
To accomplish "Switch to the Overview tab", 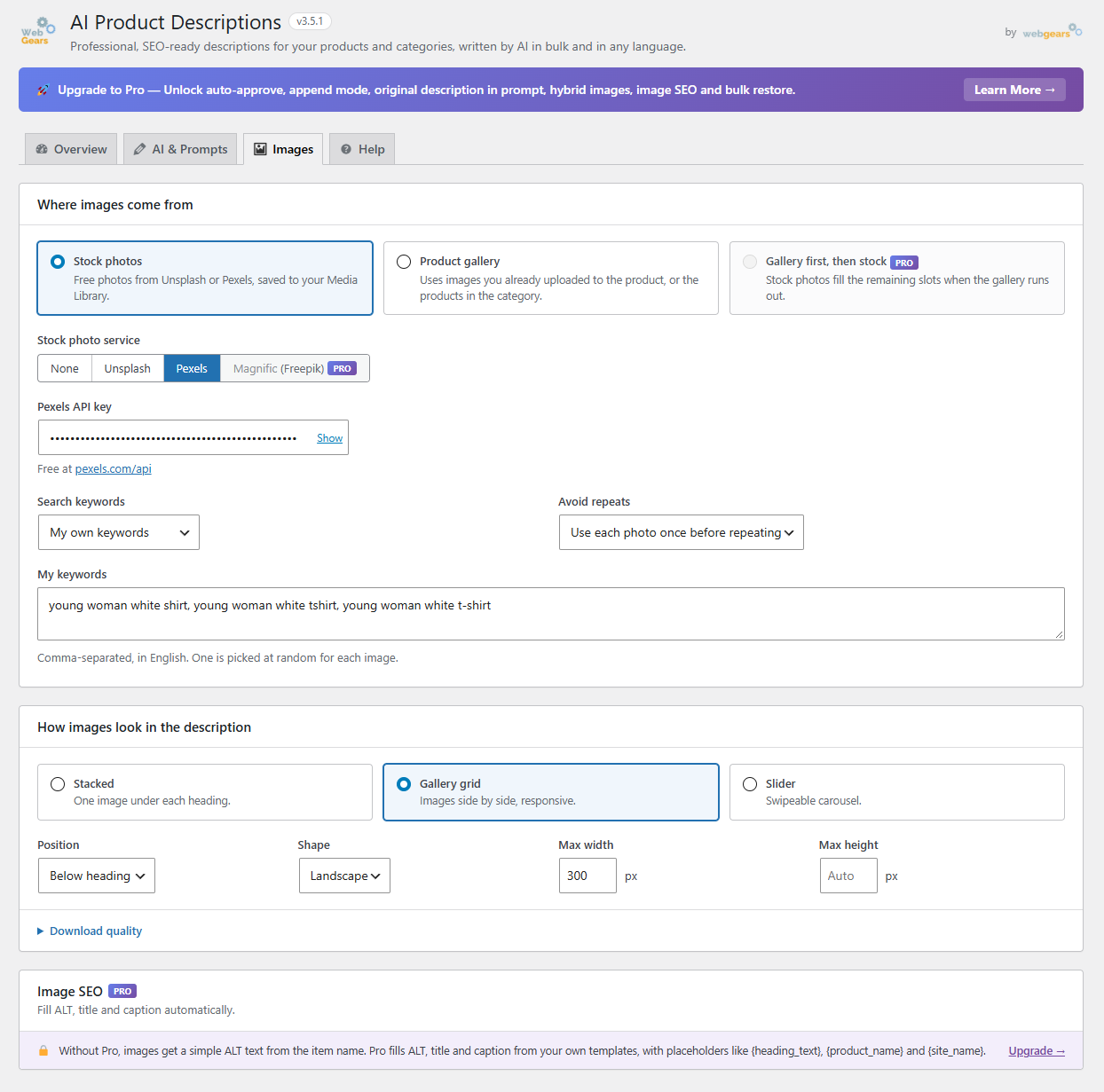I will (x=71, y=149).
